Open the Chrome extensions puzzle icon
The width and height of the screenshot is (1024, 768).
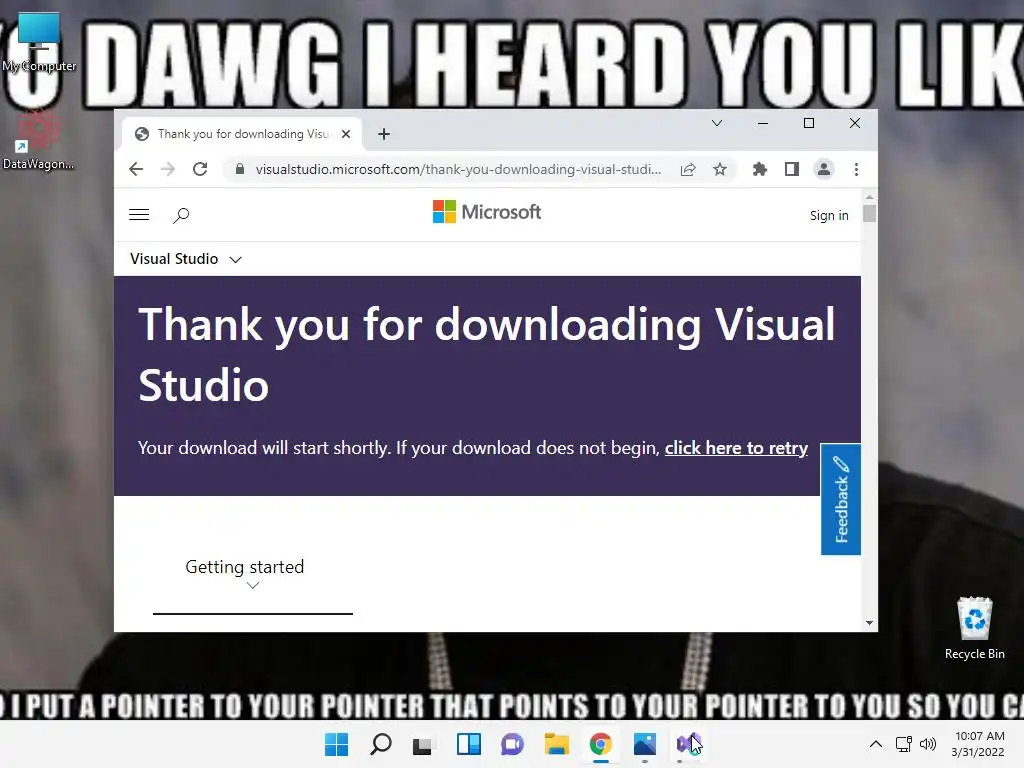click(760, 169)
